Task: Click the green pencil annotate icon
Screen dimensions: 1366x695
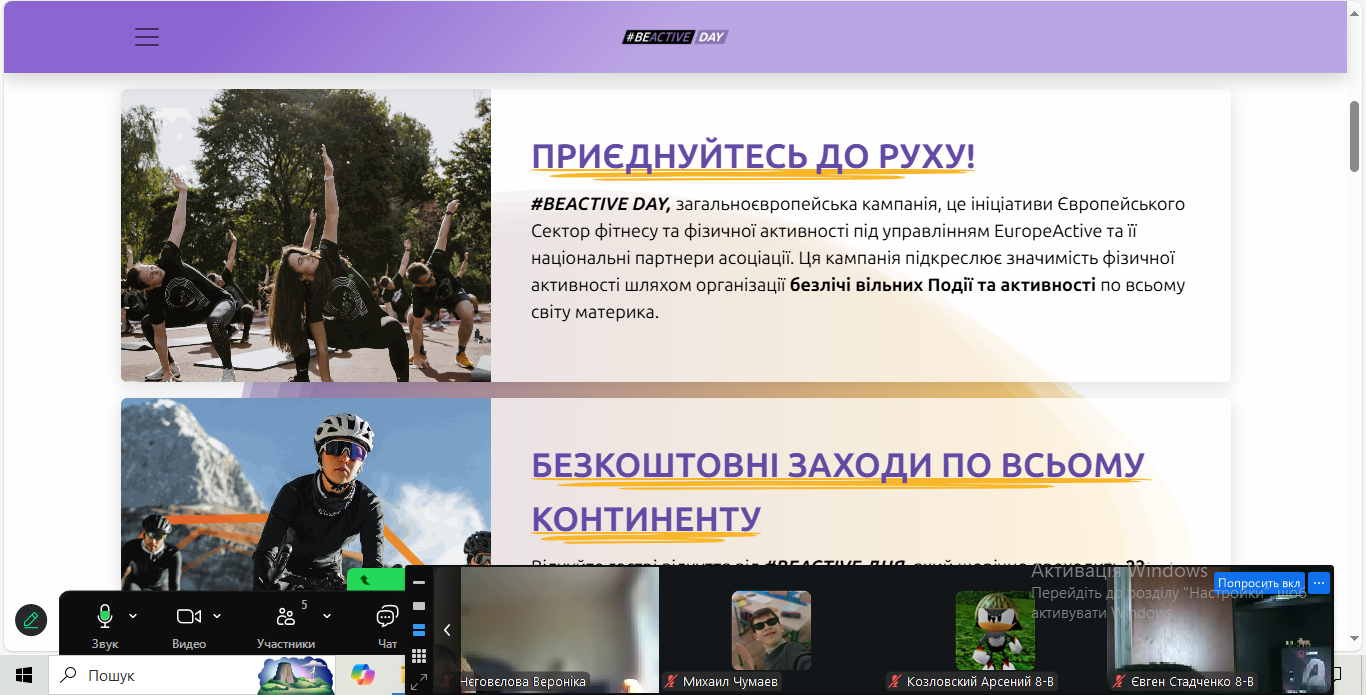Action: pyautogui.click(x=31, y=620)
